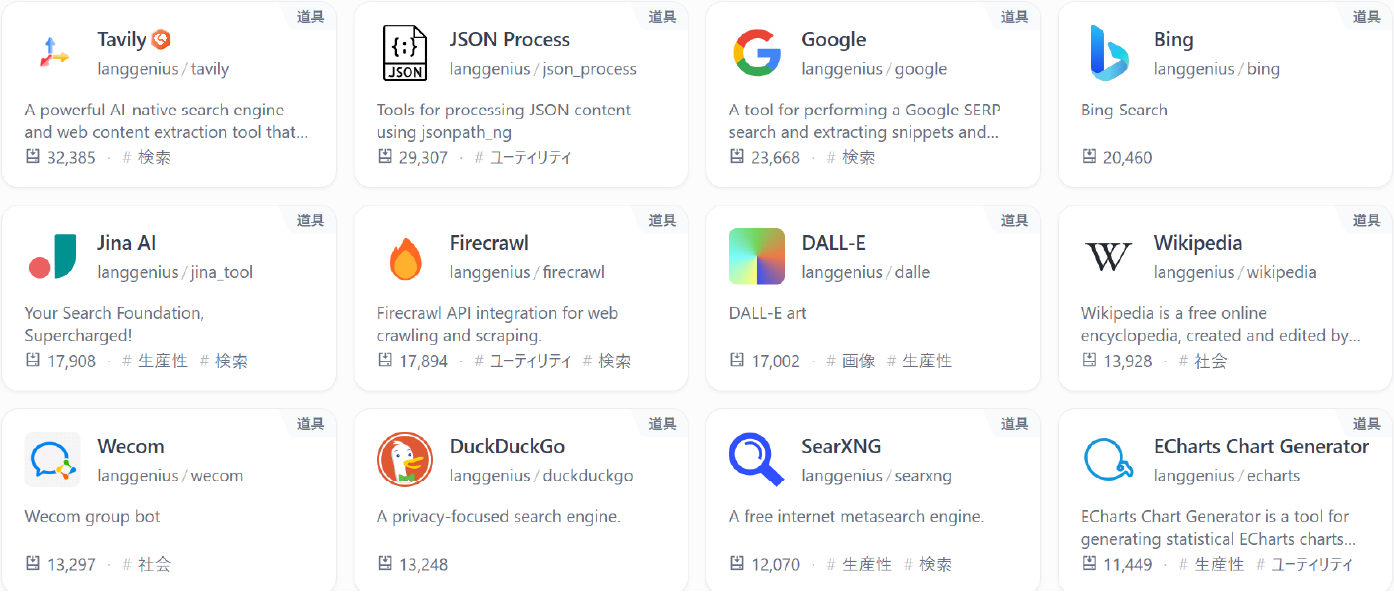Viewport: 1394px width, 592px height.
Task: Click the Bing Search description text
Action: pos(1124,110)
